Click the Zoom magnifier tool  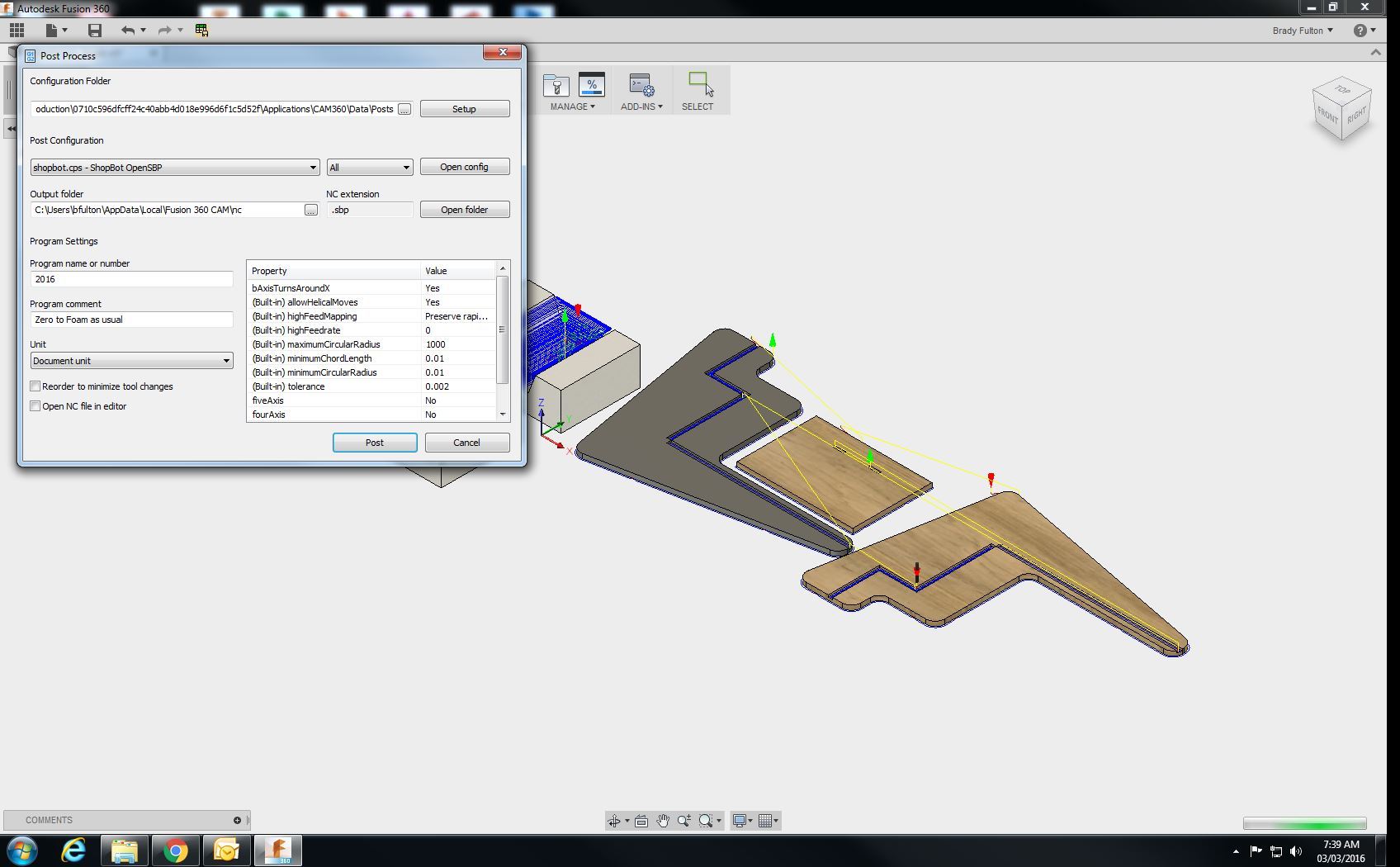683,821
